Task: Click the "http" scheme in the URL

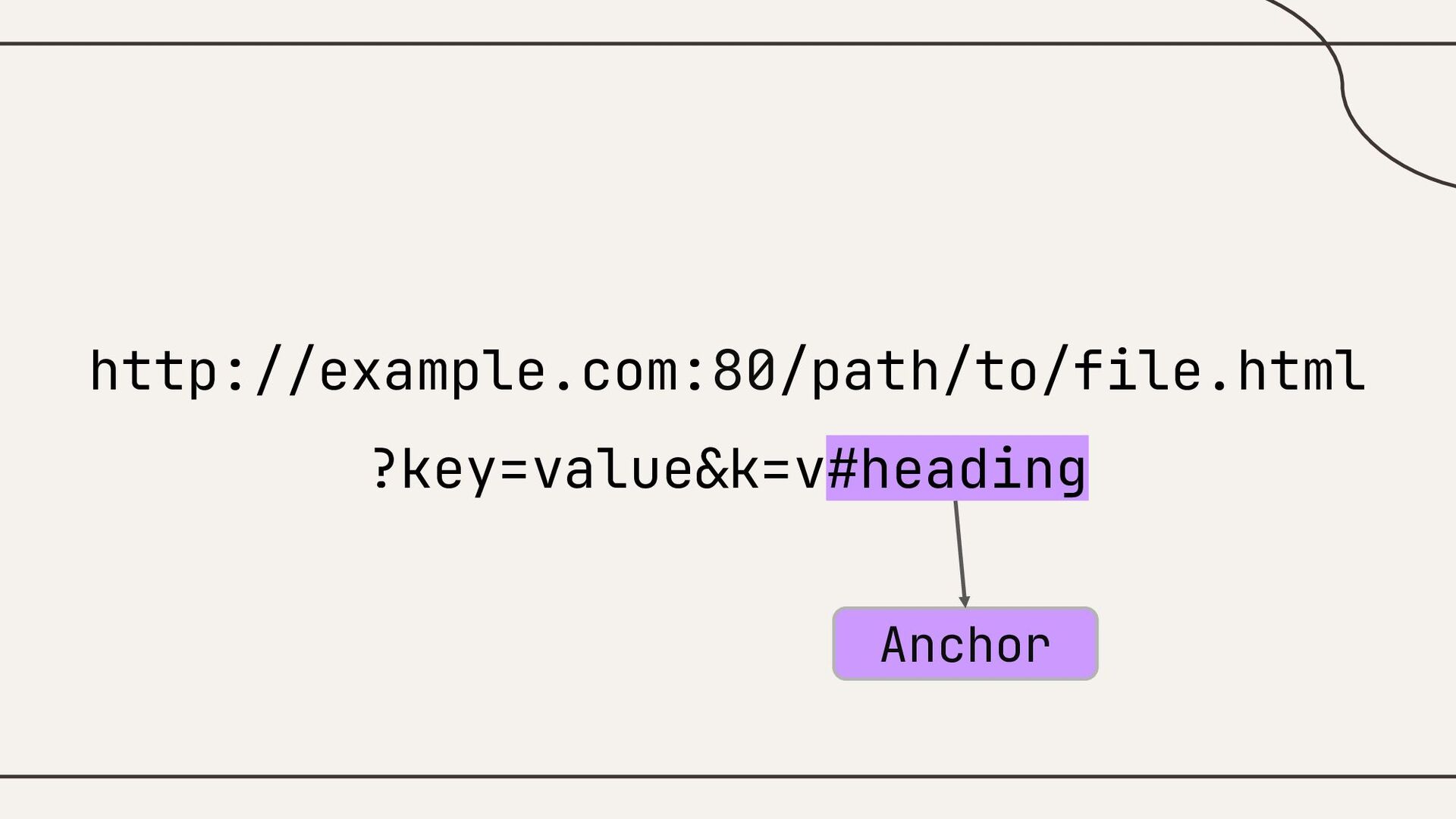Action: tap(155, 372)
